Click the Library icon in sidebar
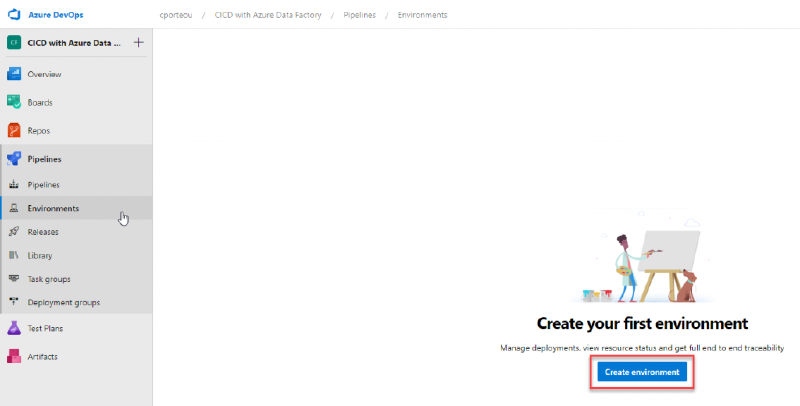Viewport: 800px width, 406px height. (14, 256)
